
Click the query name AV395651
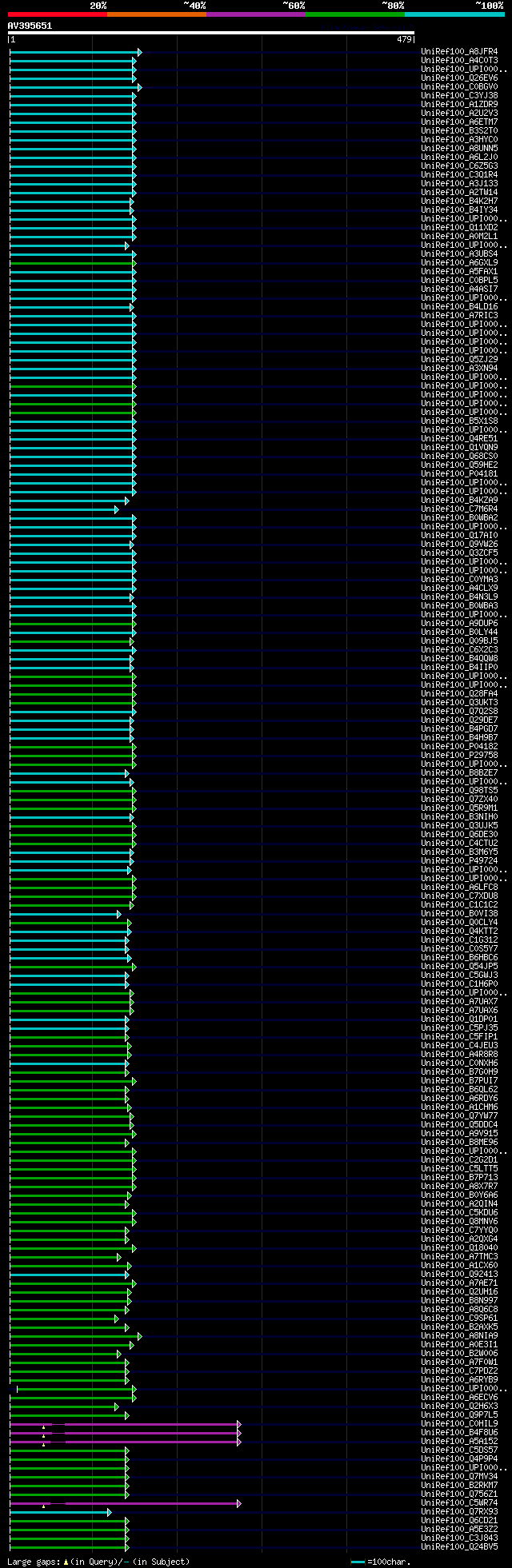(30, 26)
